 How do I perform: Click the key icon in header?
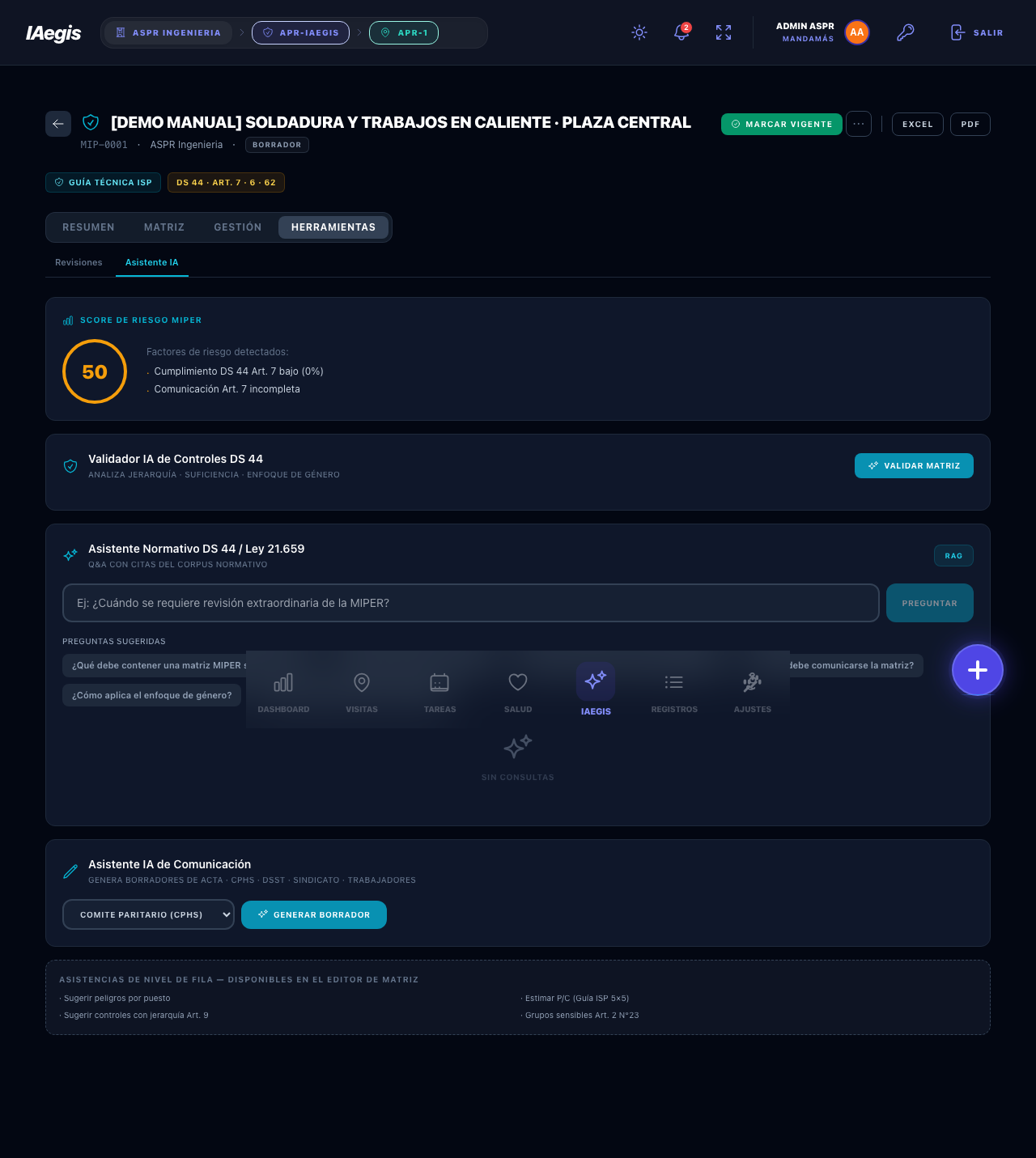click(x=905, y=32)
